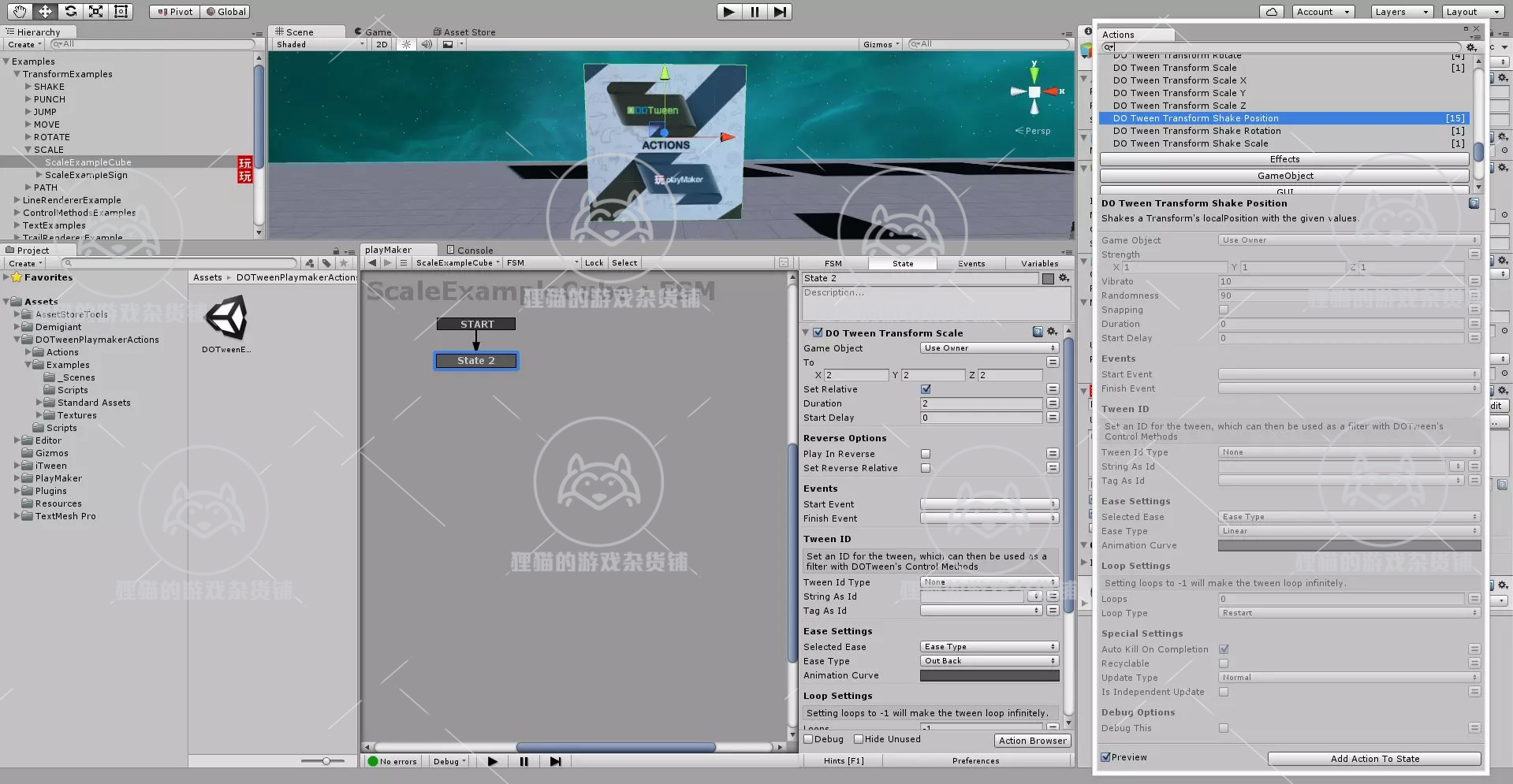1513x784 pixels.
Task: Uncheck the Set Relative checkbox
Action: click(926, 389)
